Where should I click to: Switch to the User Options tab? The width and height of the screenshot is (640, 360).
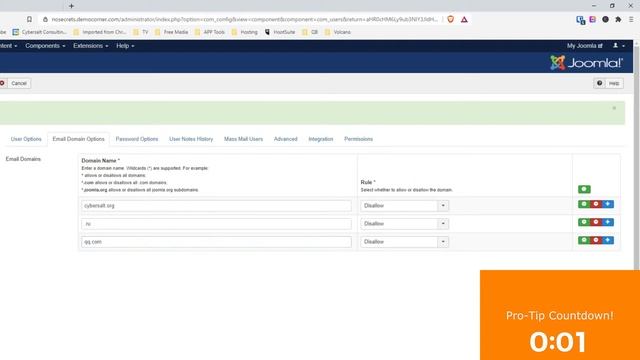26,139
